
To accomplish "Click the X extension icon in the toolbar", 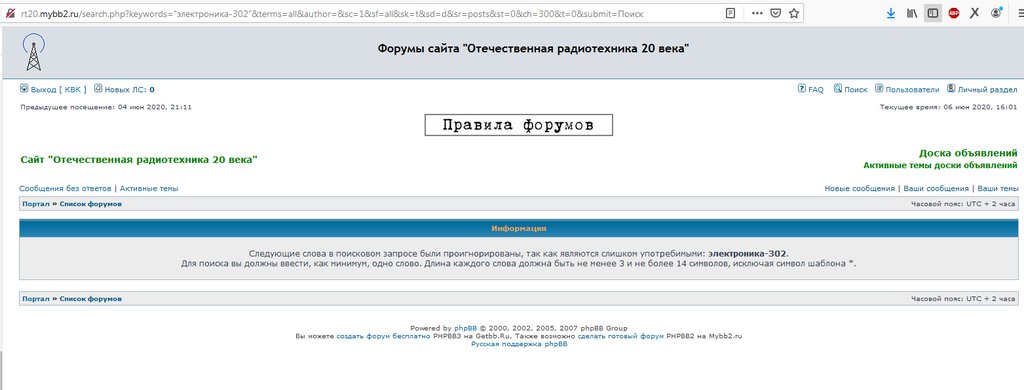I will 974,12.
